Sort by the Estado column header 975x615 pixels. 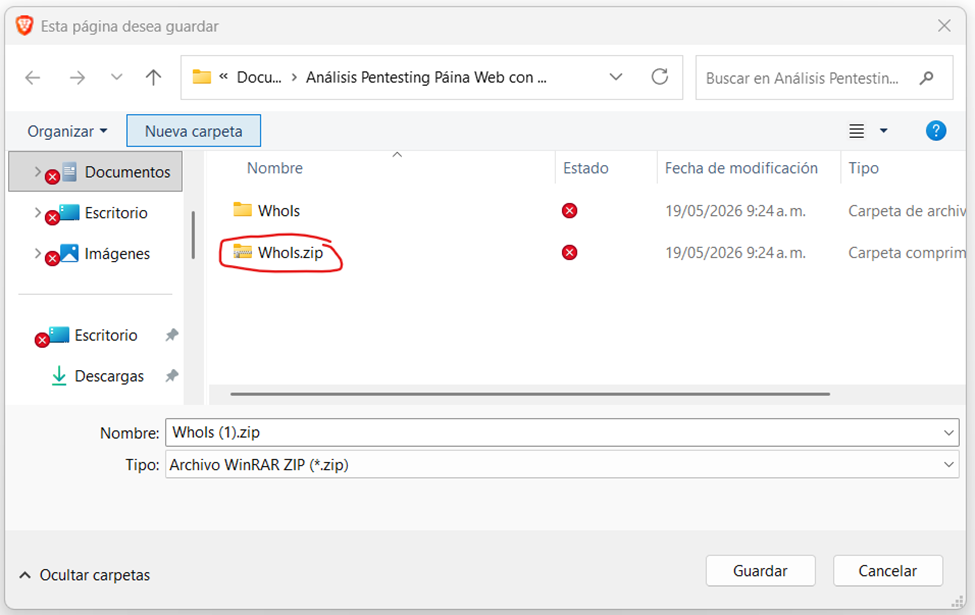pyautogui.click(x=586, y=168)
